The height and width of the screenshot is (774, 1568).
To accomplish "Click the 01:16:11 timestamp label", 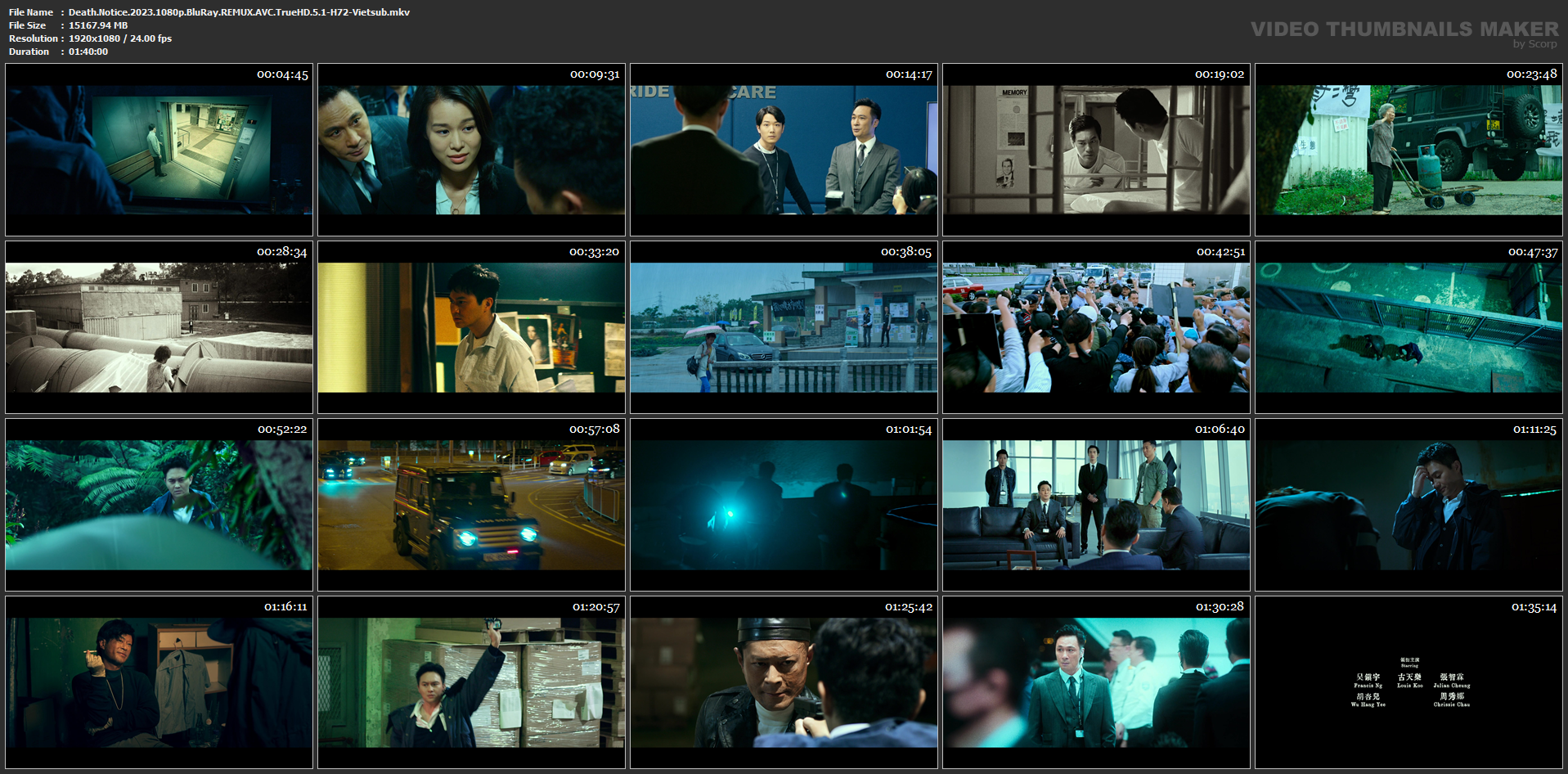I will pos(285,607).
